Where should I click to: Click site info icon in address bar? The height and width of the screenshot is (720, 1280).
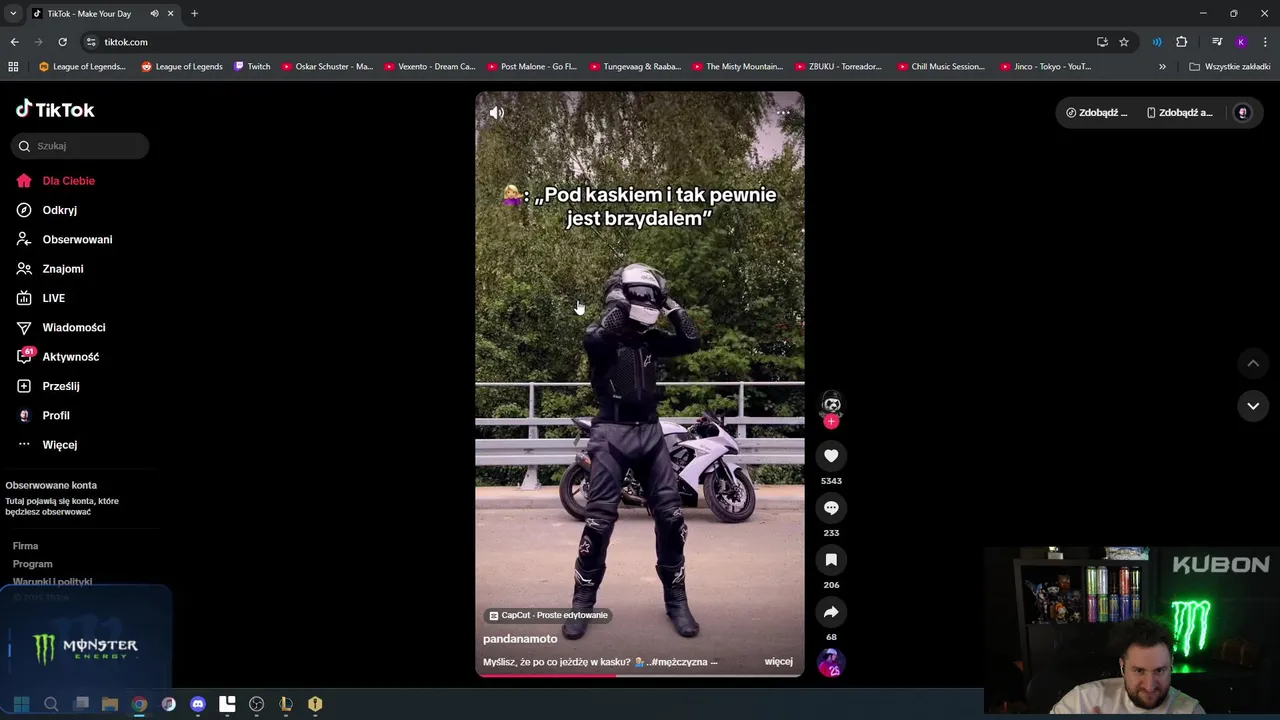click(91, 42)
